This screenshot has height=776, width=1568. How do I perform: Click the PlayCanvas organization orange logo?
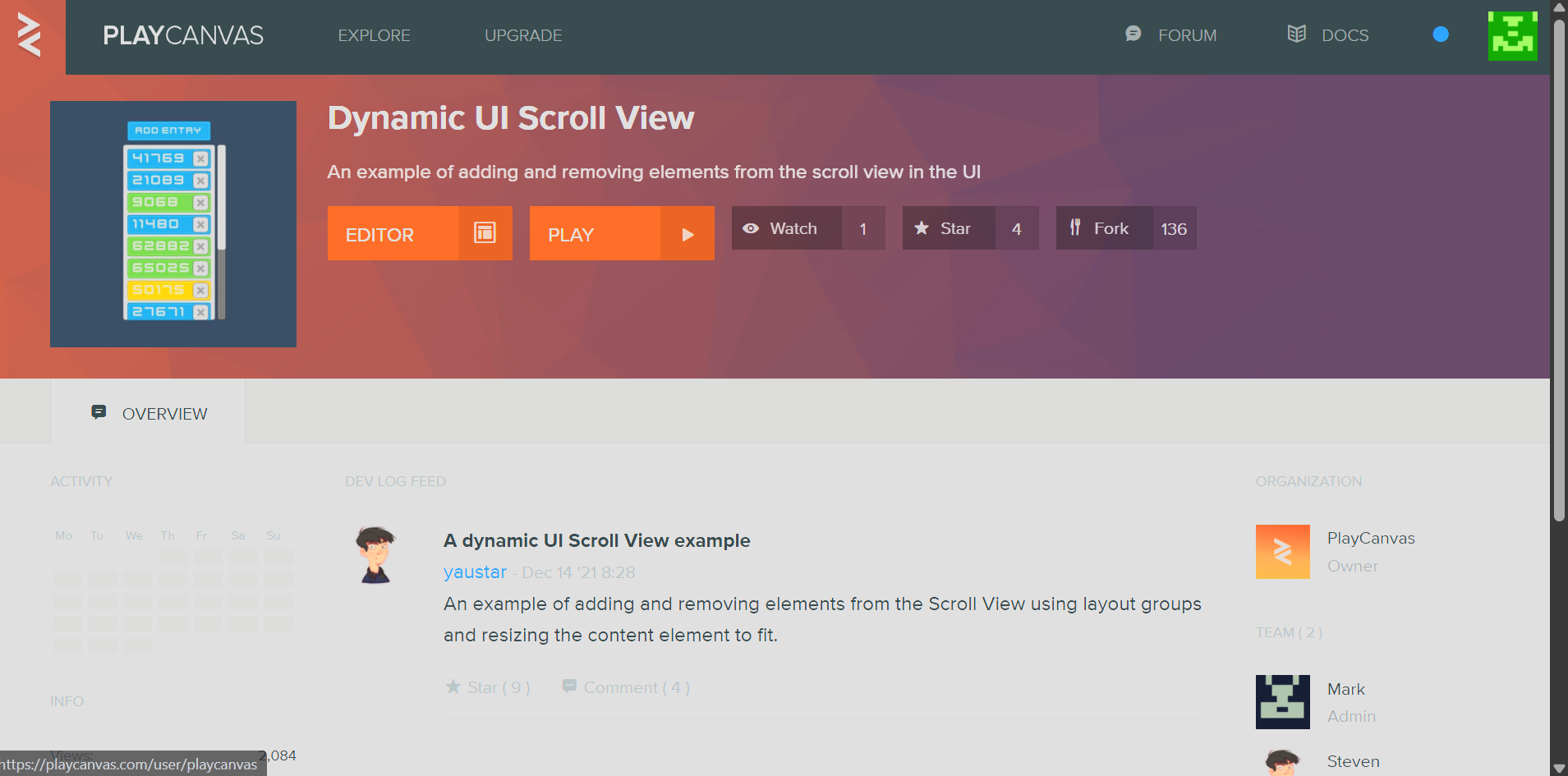click(x=1282, y=552)
